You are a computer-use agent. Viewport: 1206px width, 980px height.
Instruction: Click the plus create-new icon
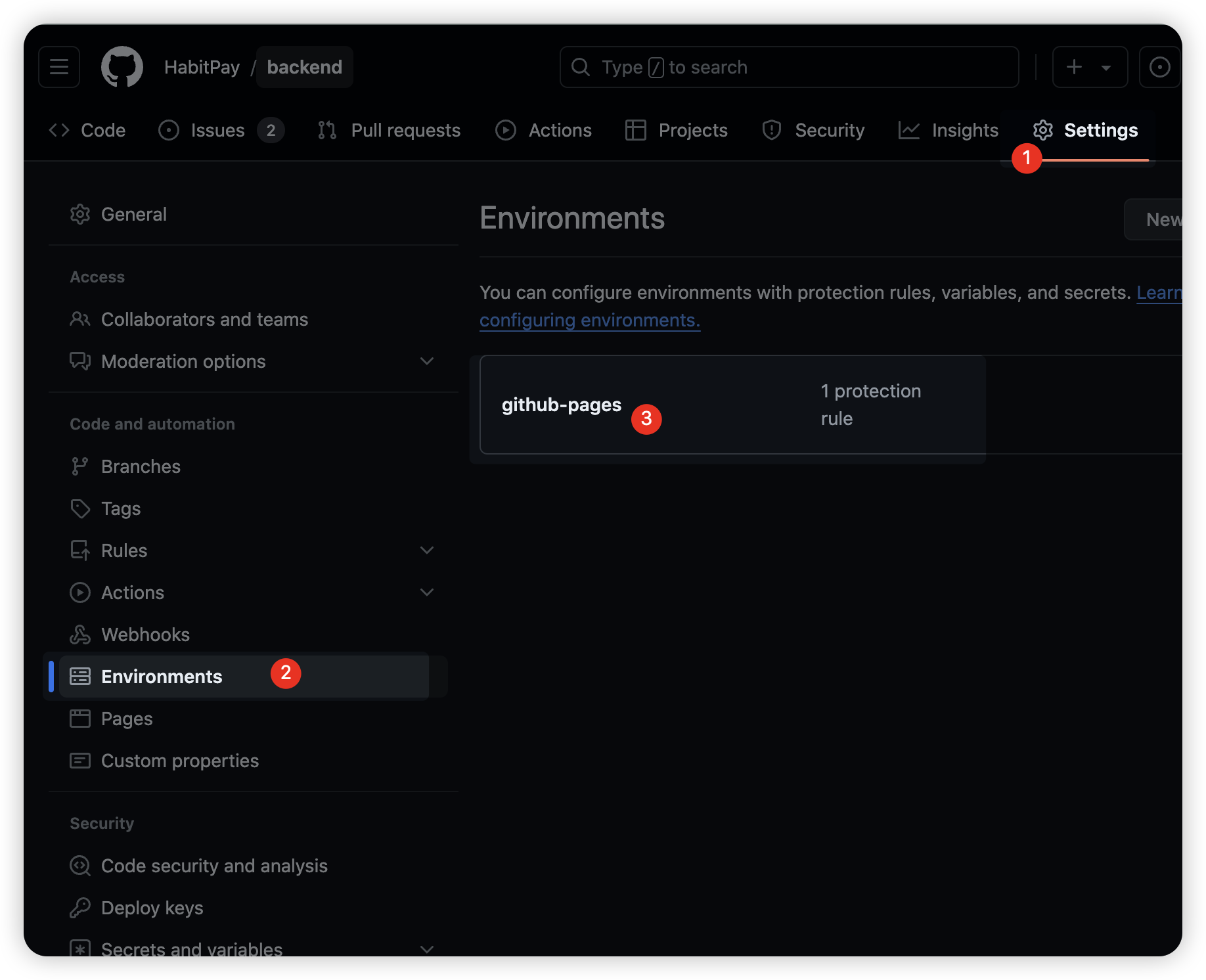point(1075,67)
